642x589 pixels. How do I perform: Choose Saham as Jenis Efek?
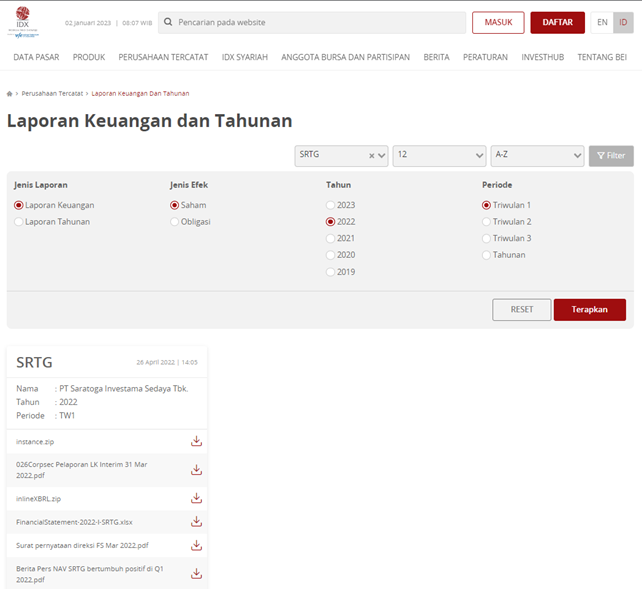click(x=174, y=205)
